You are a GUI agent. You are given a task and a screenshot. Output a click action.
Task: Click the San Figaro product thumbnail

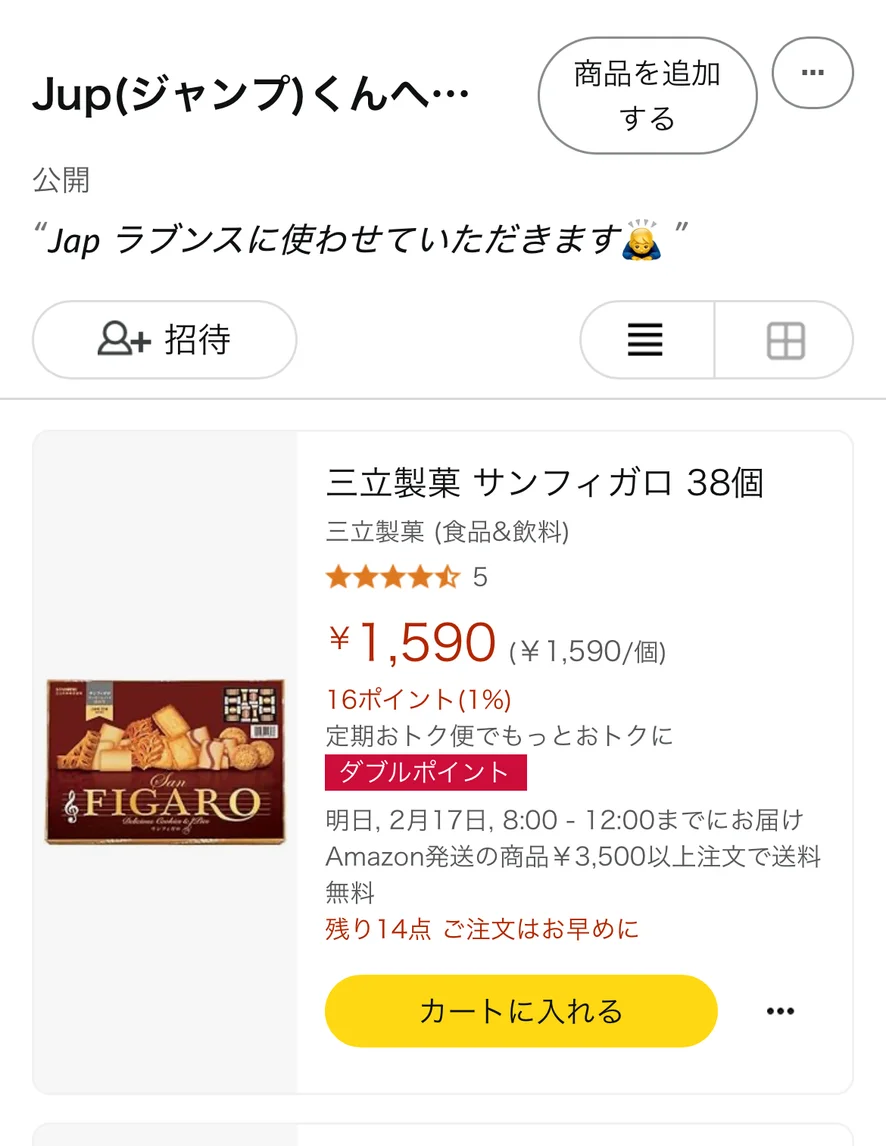click(x=165, y=762)
